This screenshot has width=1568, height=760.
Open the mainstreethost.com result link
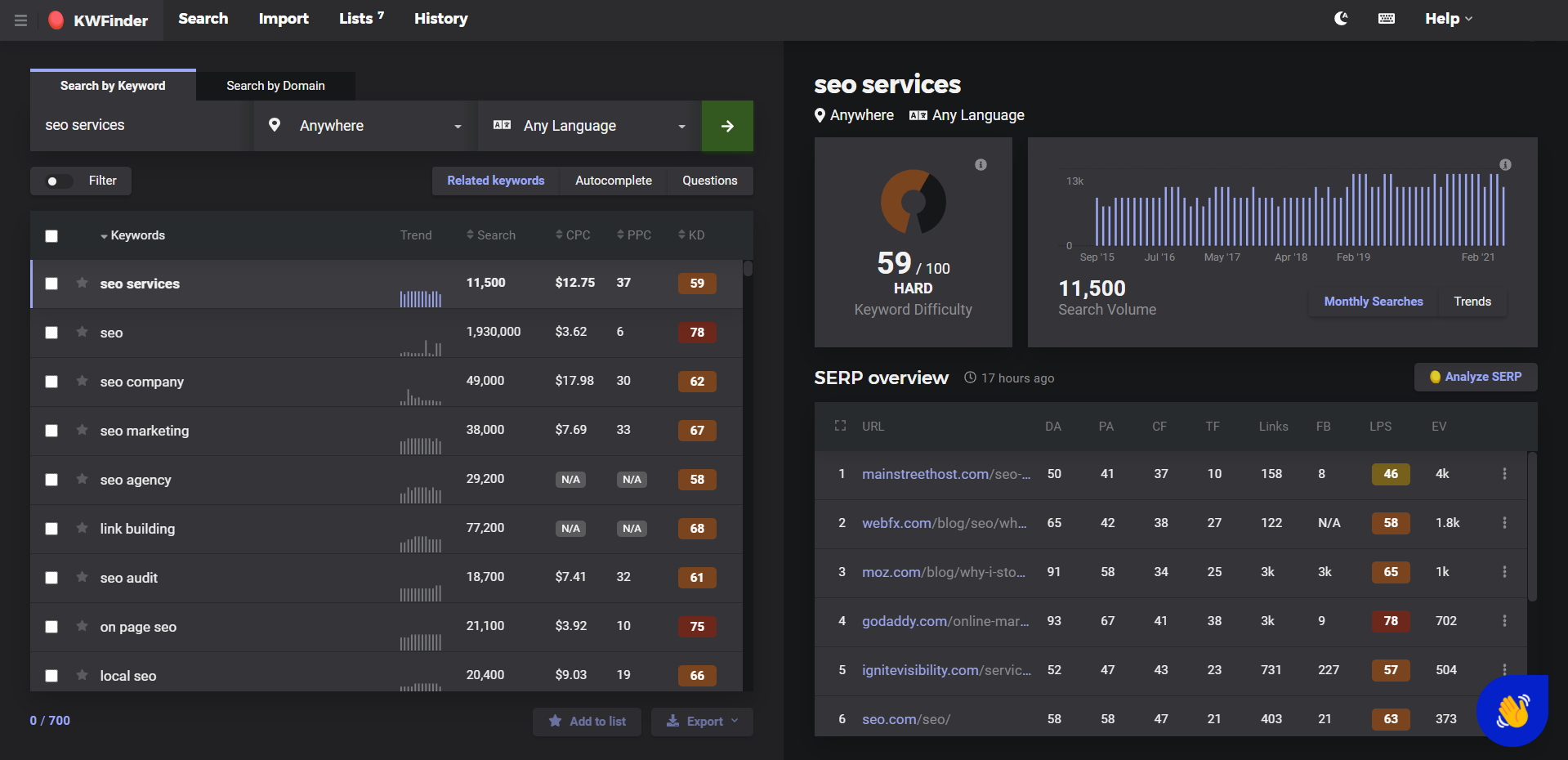point(946,474)
